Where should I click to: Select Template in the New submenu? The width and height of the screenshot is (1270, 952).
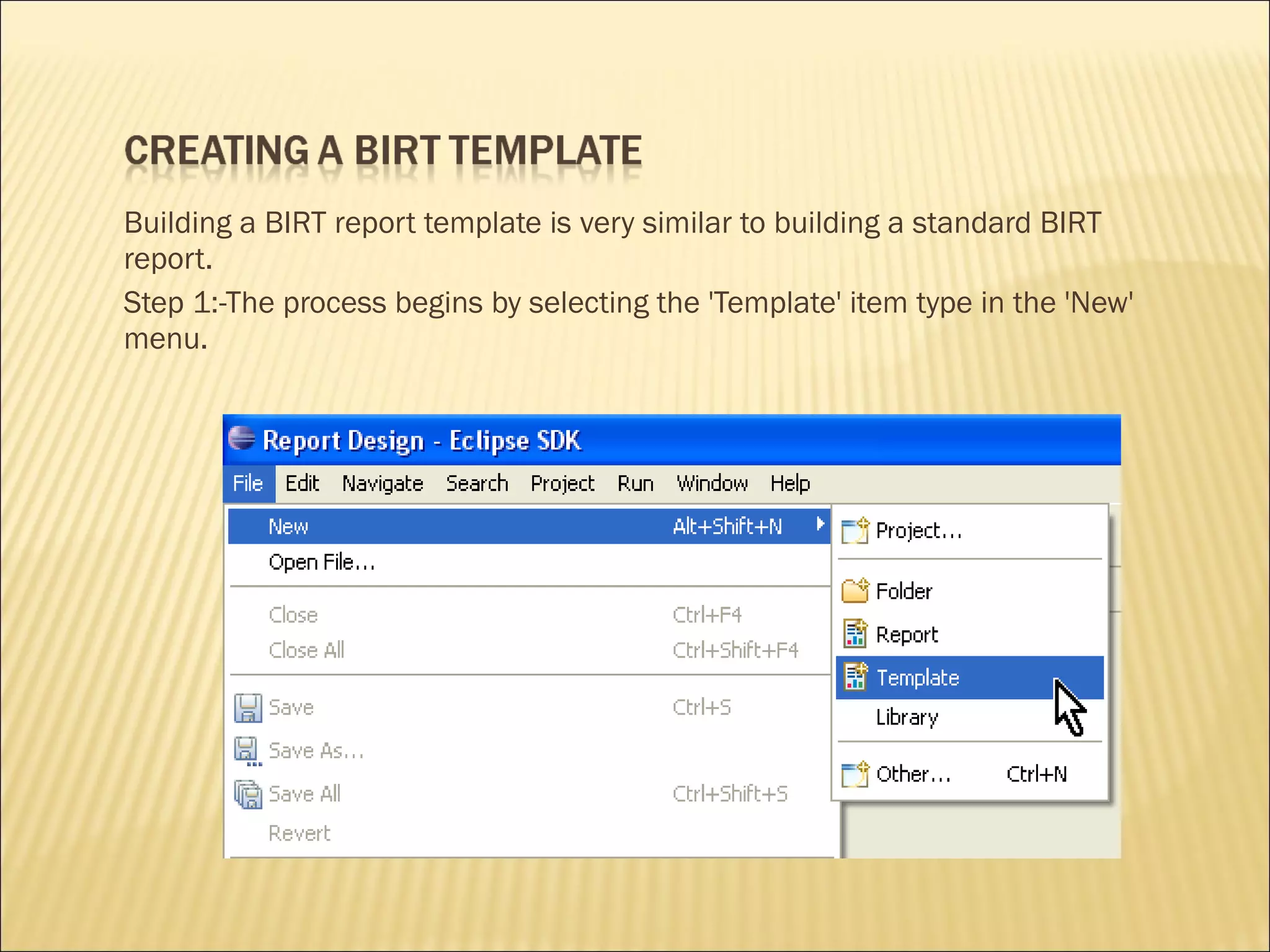[970, 677]
